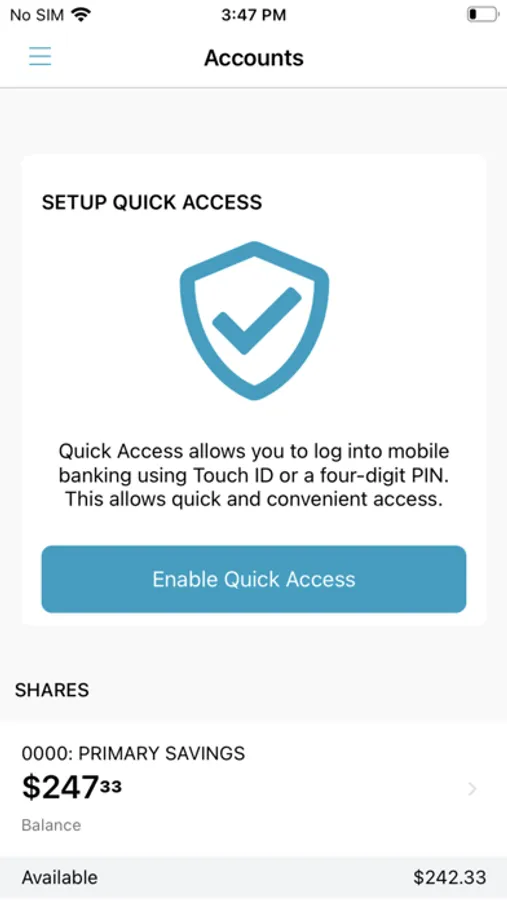Tap the SHARES section header
The height and width of the screenshot is (900, 507).
coord(52,690)
